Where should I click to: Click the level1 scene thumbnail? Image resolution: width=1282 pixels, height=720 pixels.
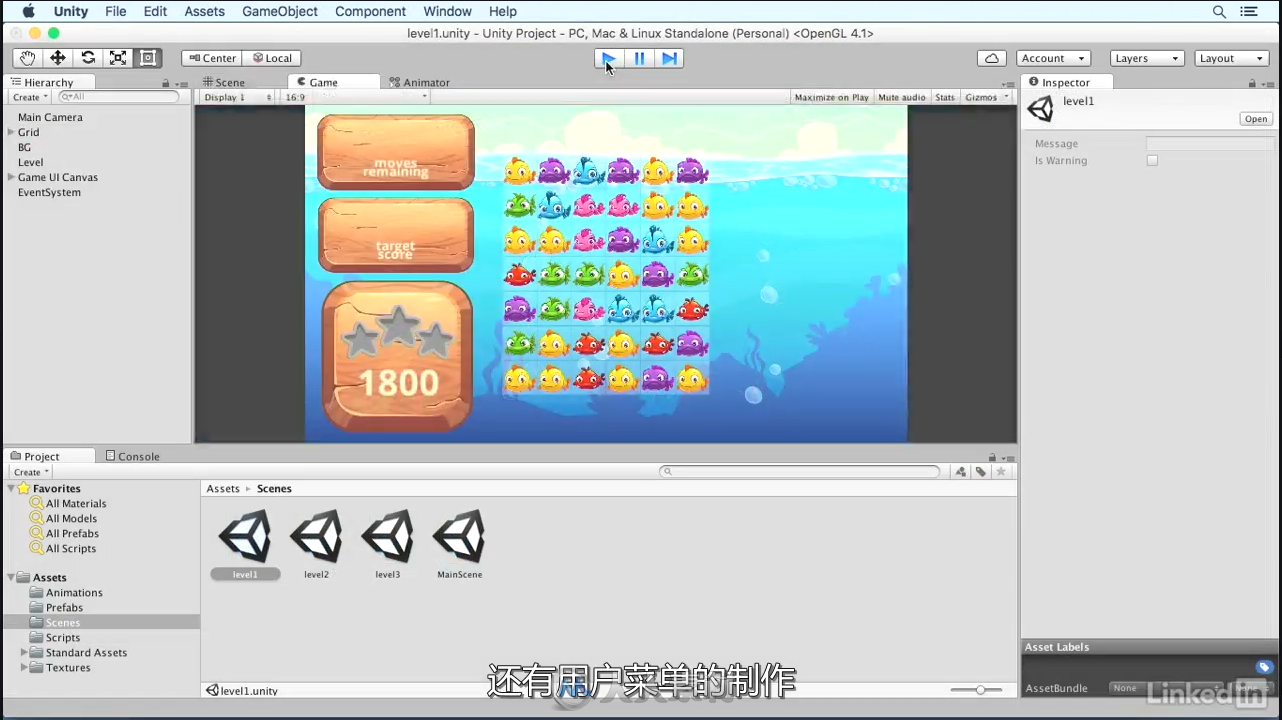point(245,537)
